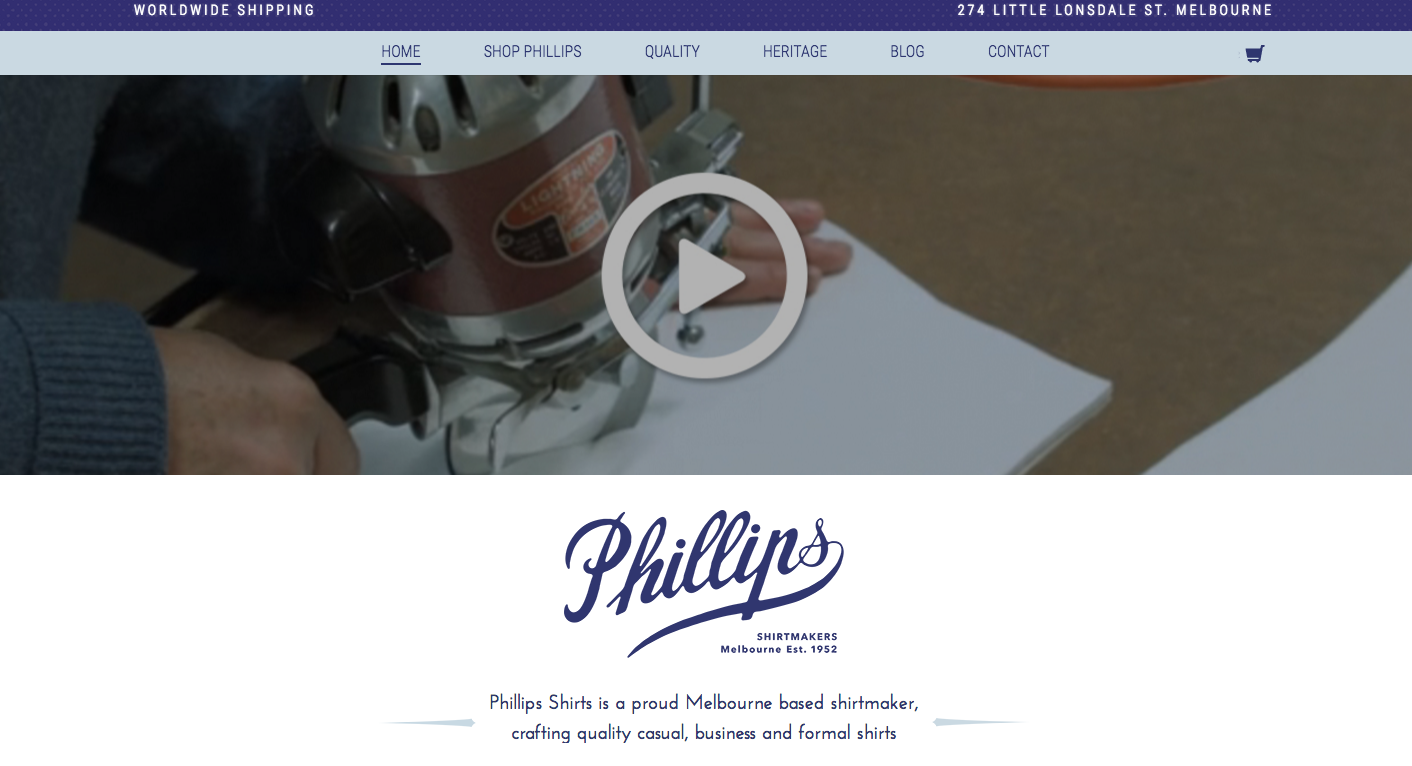Image resolution: width=1412 pixels, height=766 pixels.
Task: Open the Shop Phillips menu item
Action: pos(533,51)
